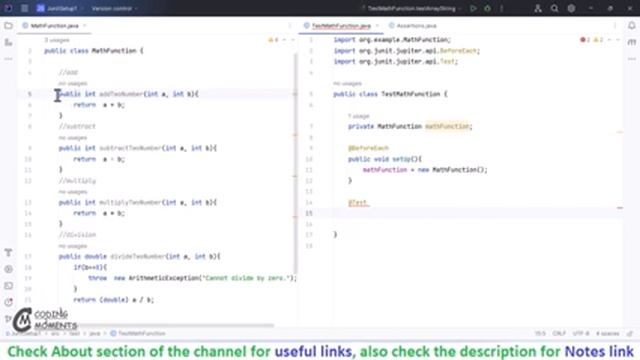640x360 pixels.
Task: Click the addTwoNumber method name
Action: point(121,94)
